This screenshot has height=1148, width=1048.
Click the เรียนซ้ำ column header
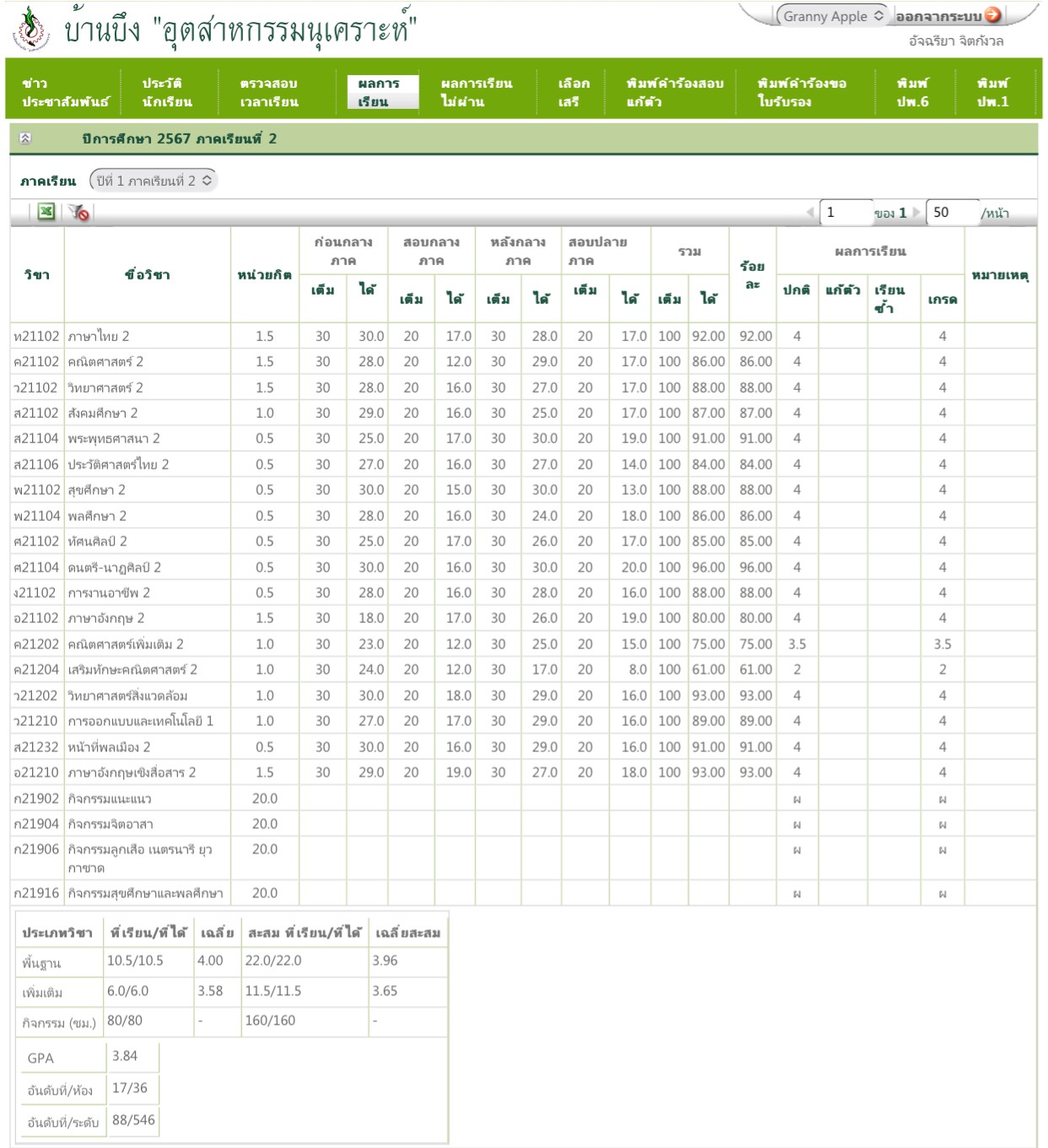coord(893,299)
